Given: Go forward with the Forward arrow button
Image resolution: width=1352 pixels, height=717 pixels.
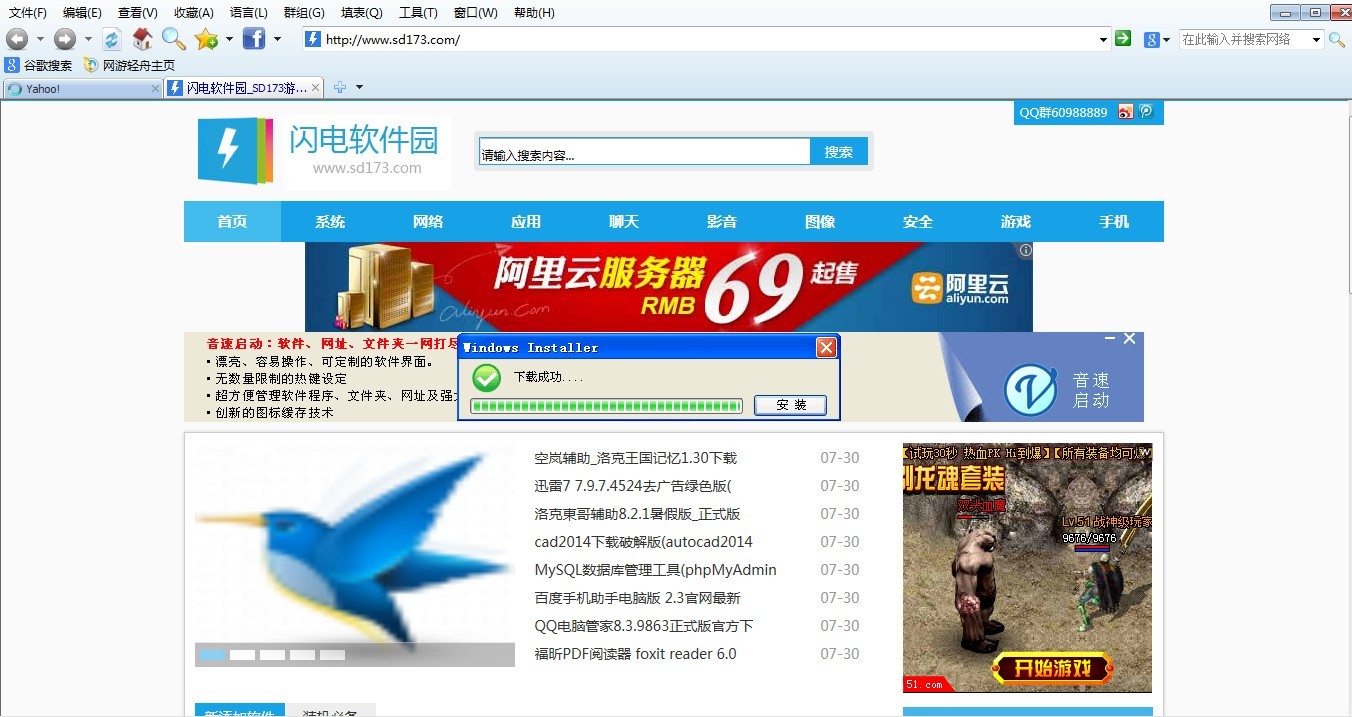Looking at the screenshot, I should click(65, 39).
